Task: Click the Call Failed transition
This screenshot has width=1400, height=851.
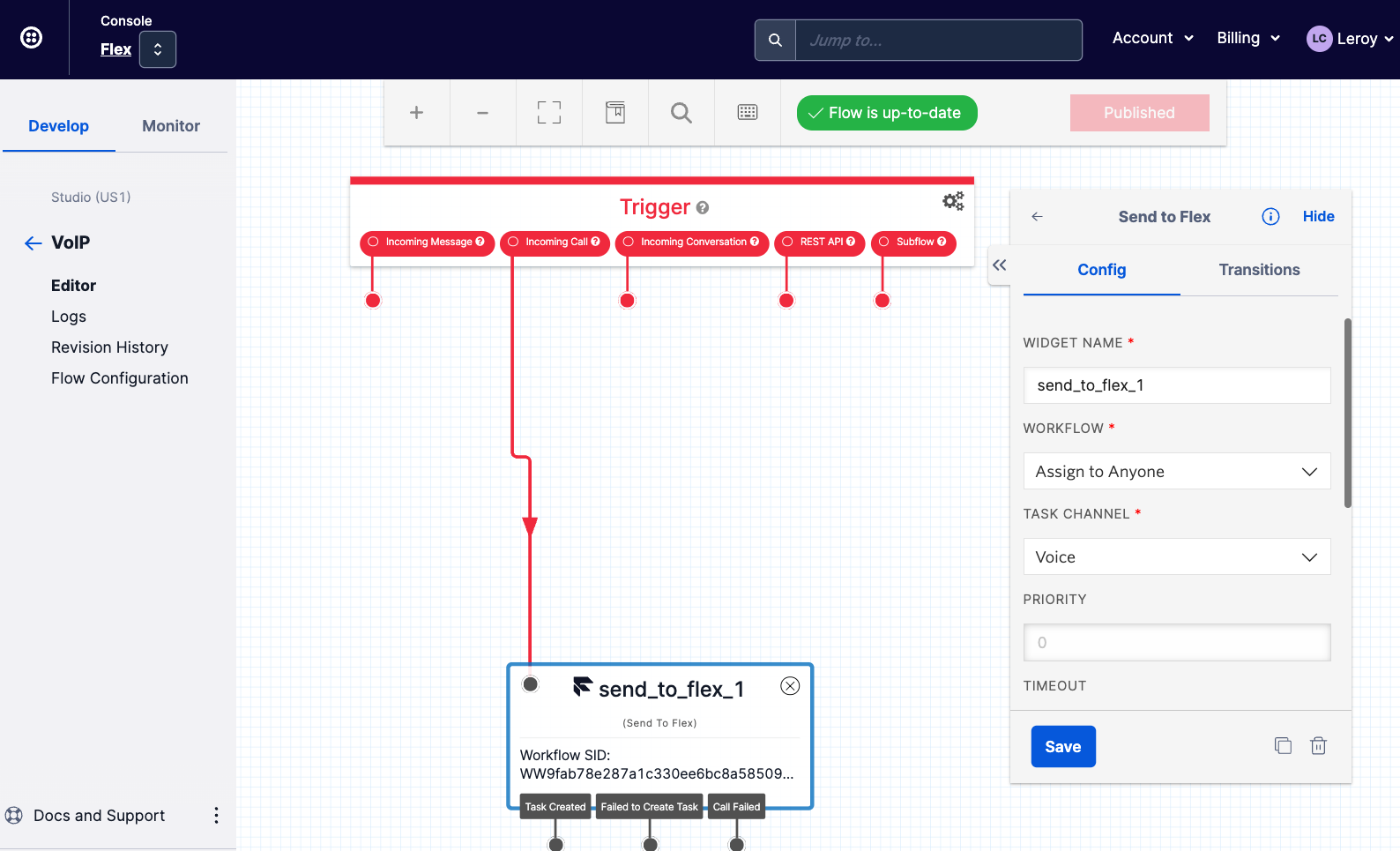Action: pos(736,807)
